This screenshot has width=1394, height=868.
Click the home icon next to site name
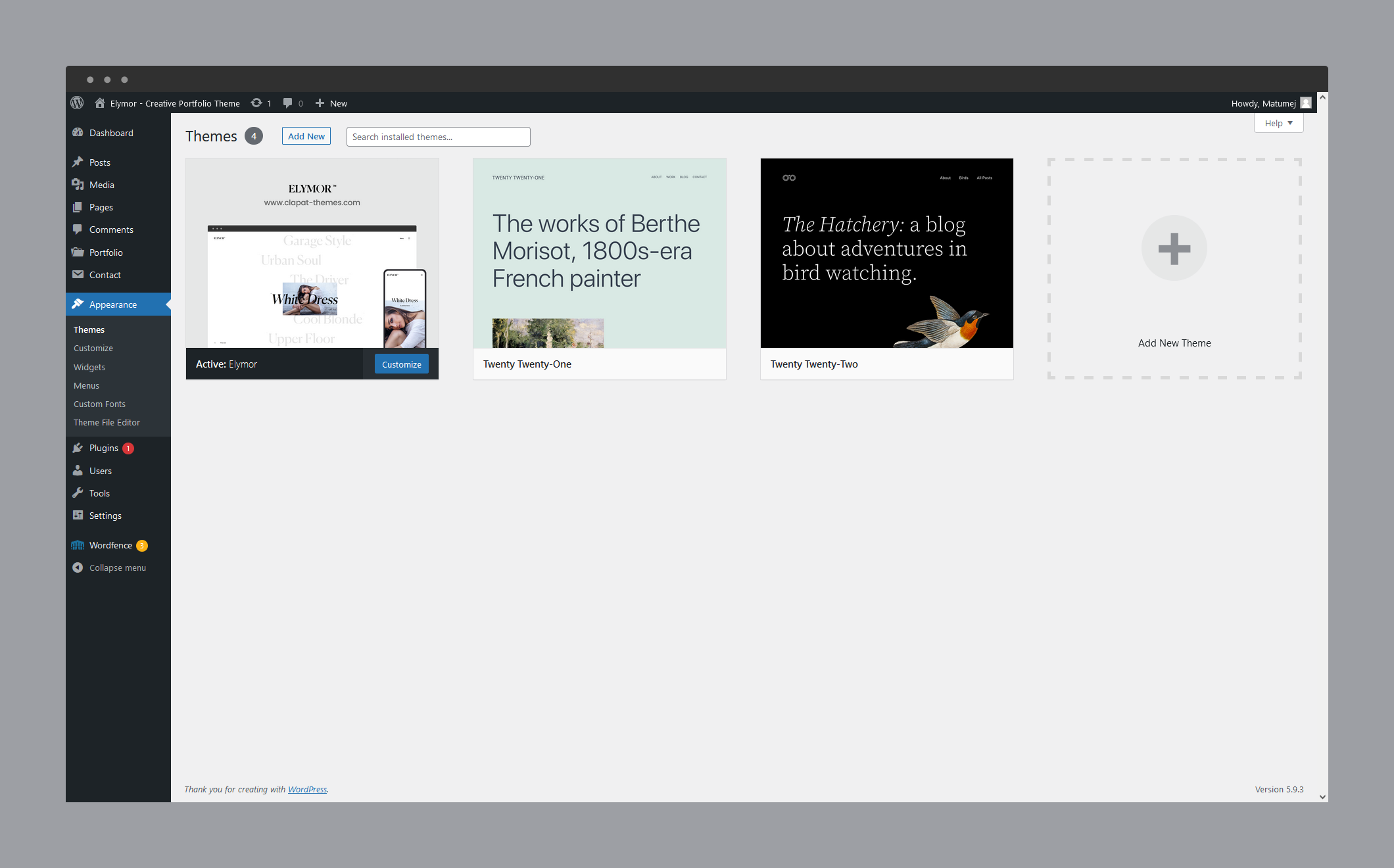point(100,103)
